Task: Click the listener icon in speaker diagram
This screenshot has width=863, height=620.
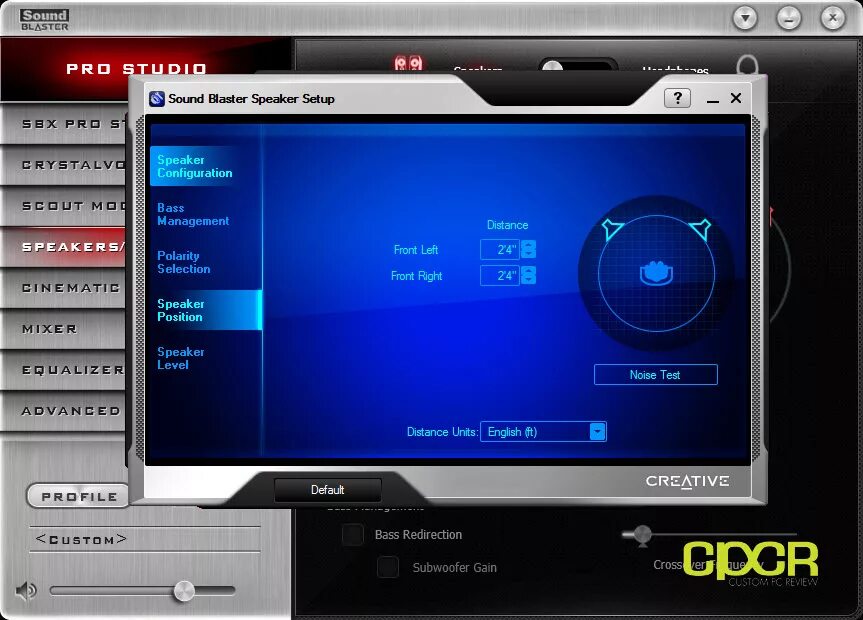Action: click(656, 273)
